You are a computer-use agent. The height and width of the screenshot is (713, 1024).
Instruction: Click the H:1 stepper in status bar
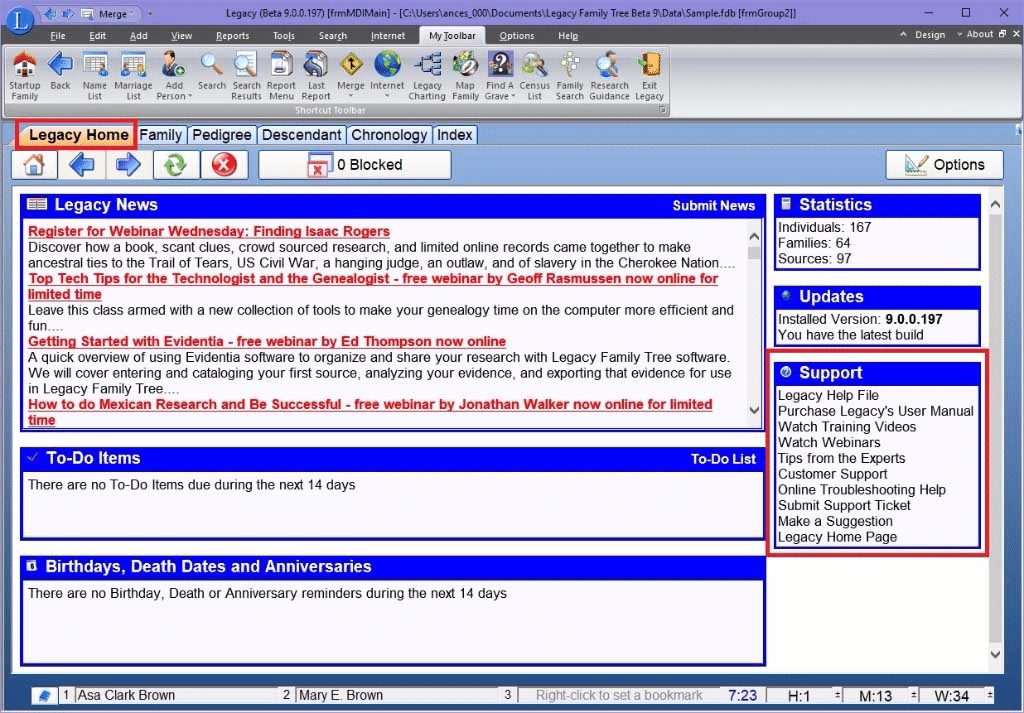836,695
